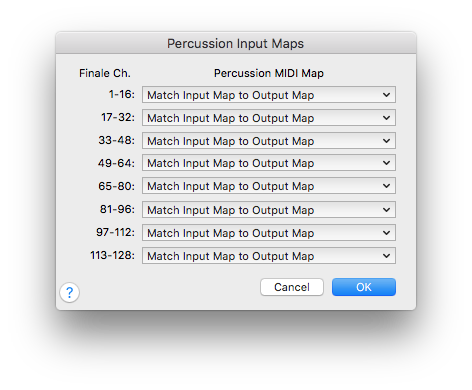The height and width of the screenshot is (390, 472).
Task: Click the chevron arrow for channels 33-48
Action: pyautogui.click(x=386, y=141)
